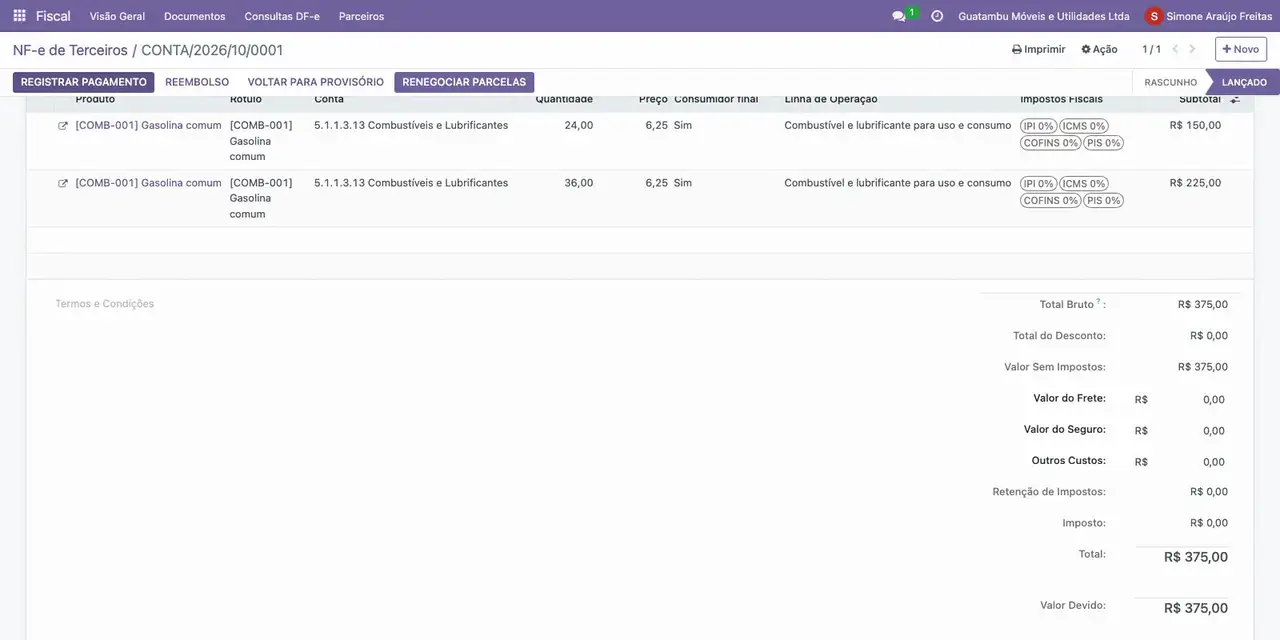The image size is (1280, 640).
Task: Click the Total R$ 375,00 value
Action: tap(1195, 557)
